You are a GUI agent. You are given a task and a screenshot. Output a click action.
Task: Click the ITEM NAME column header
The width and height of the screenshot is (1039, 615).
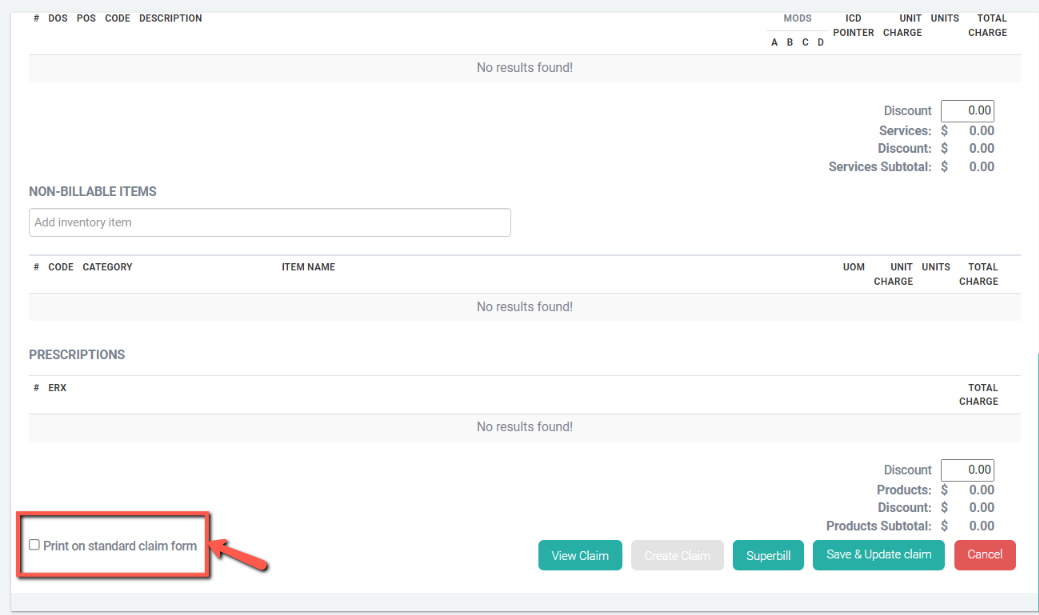[x=308, y=267]
